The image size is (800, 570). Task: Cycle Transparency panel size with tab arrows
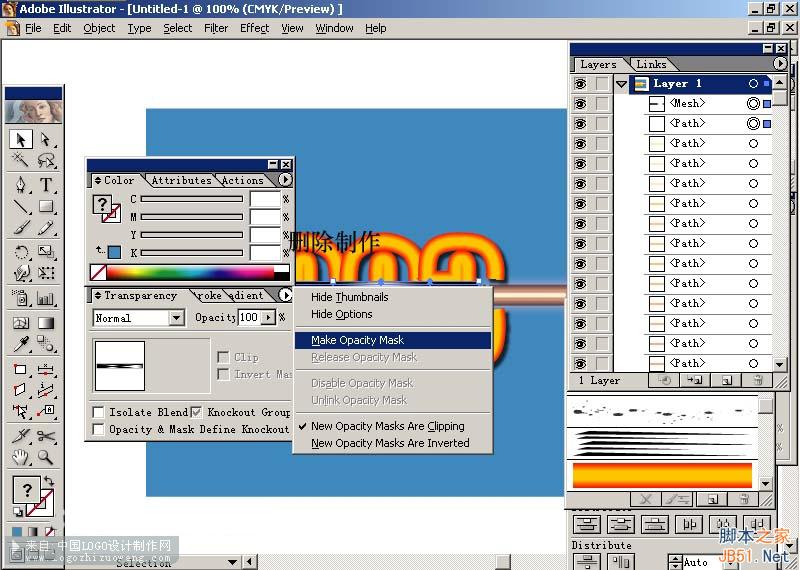98,295
